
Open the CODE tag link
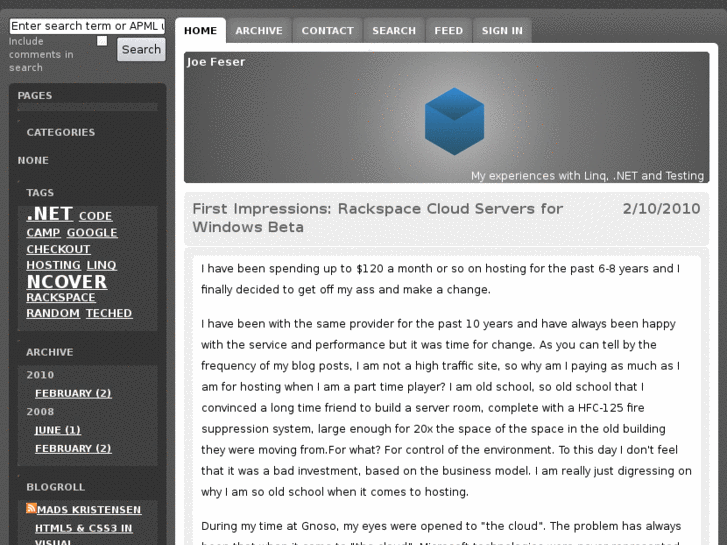(x=96, y=216)
